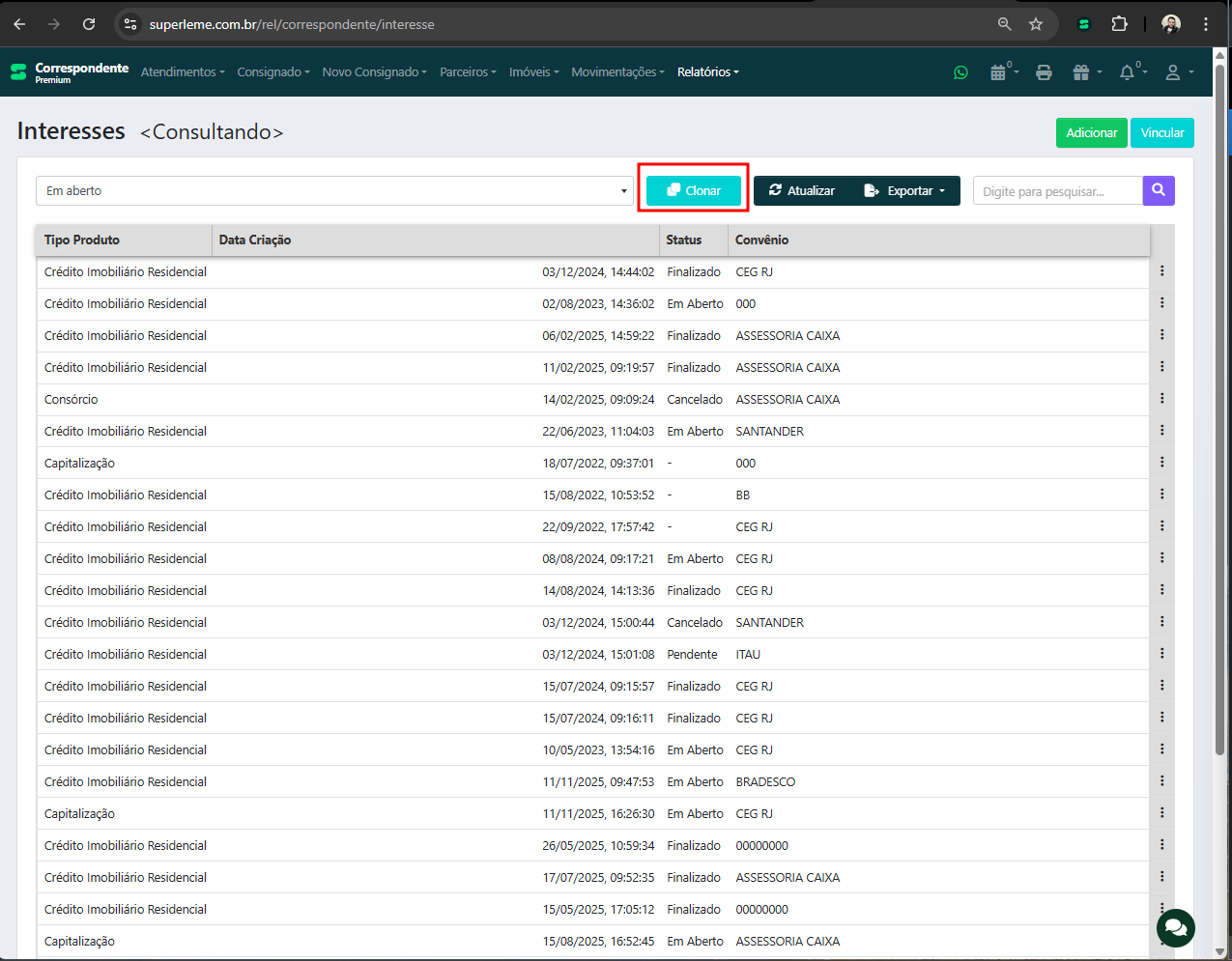
Task: Click the 'Digite para pesquisar' search field
Action: coord(1057,191)
